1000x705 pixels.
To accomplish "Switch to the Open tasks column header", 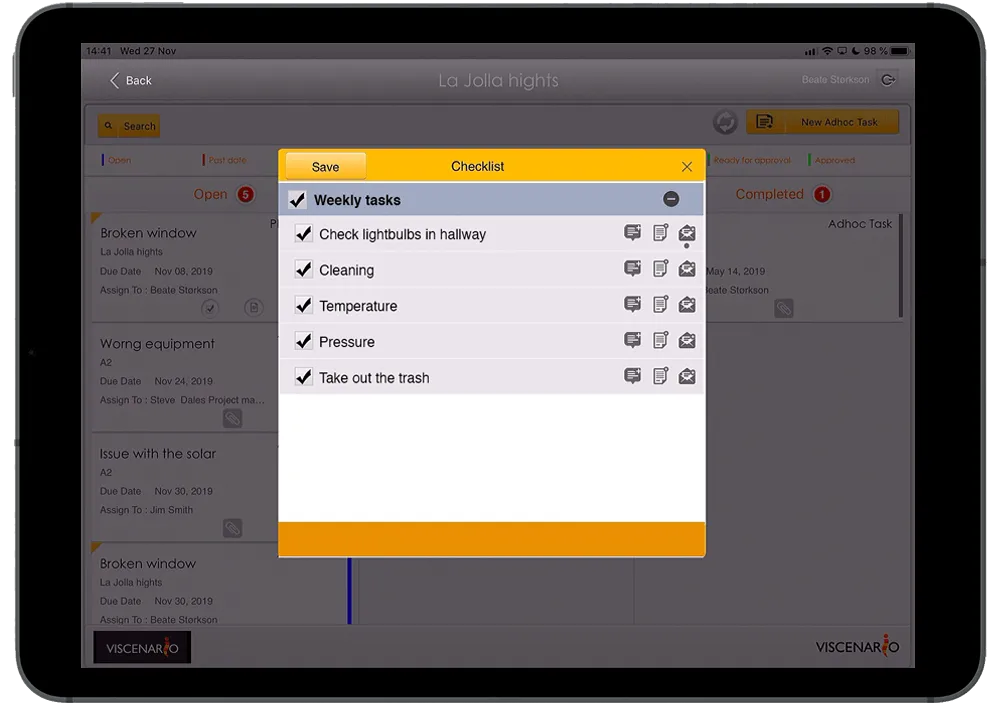I will pyautogui.click(x=223, y=194).
